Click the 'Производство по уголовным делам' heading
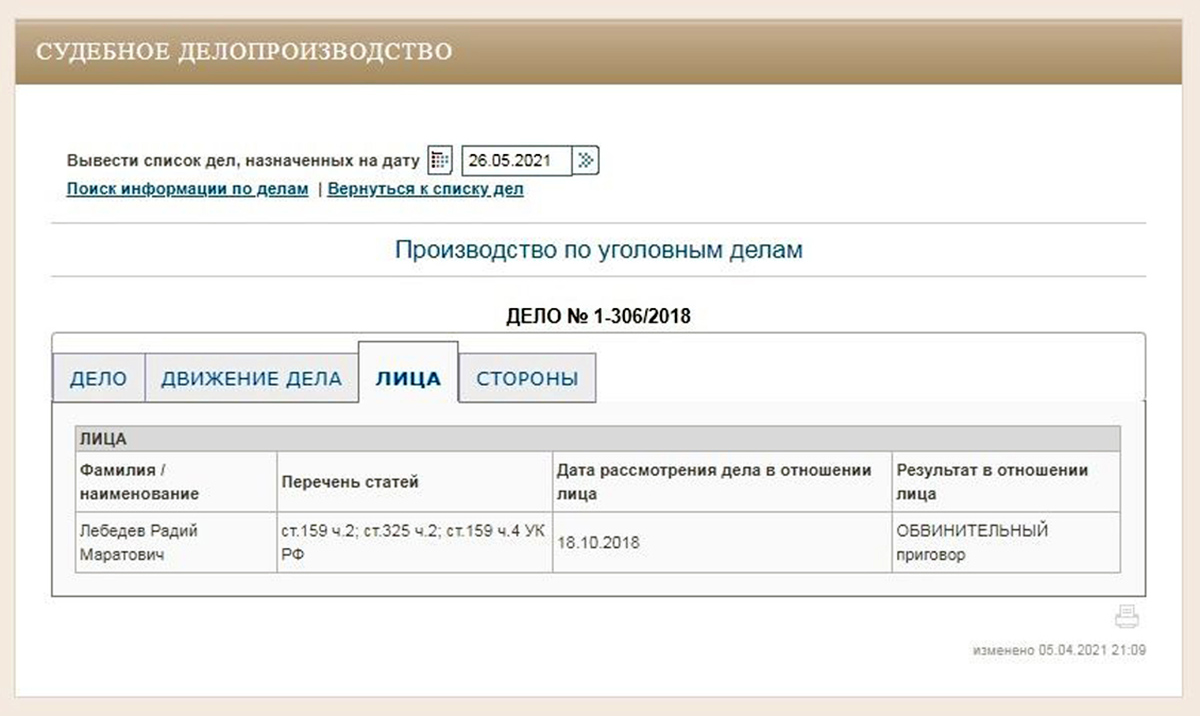This screenshot has height=716, width=1200. coord(598,250)
